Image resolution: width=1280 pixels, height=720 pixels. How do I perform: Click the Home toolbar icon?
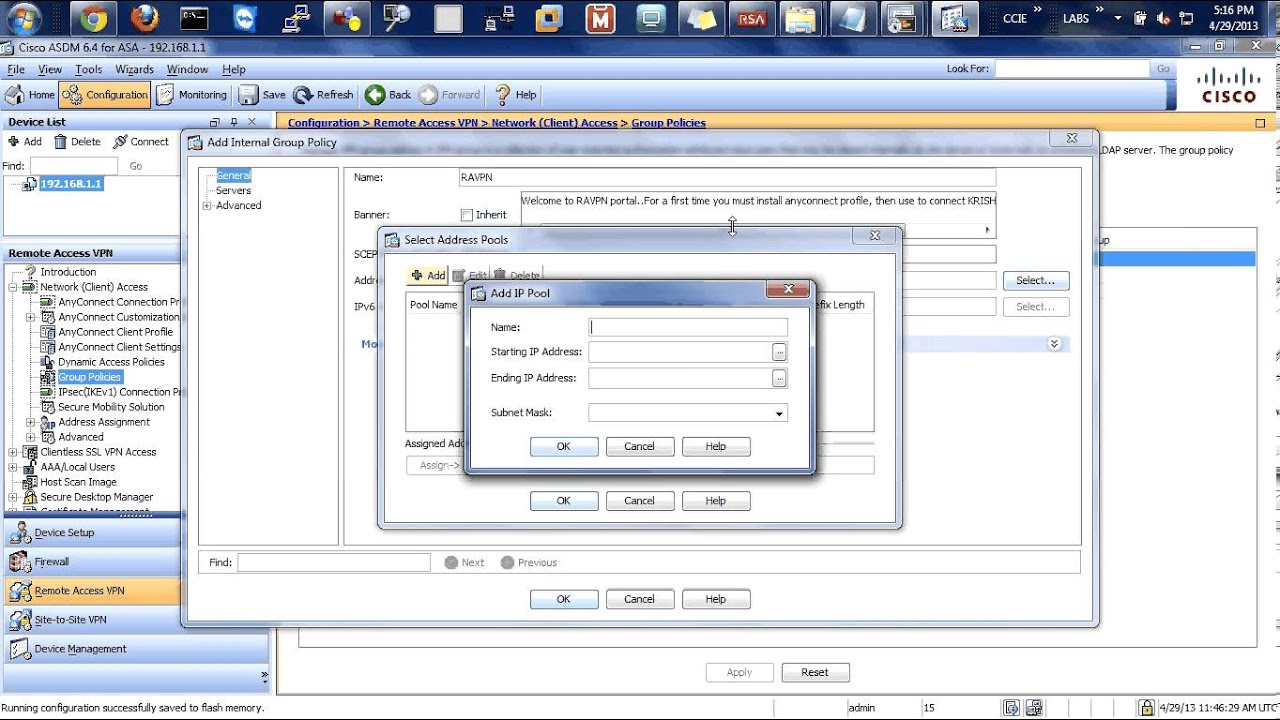(x=30, y=95)
